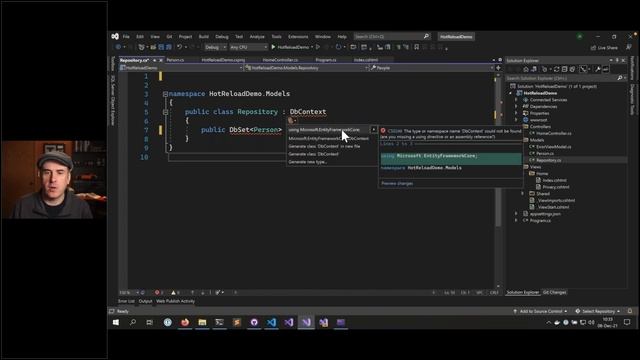
Task: Collapse the Repository class outlining toggle
Action: point(165,112)
